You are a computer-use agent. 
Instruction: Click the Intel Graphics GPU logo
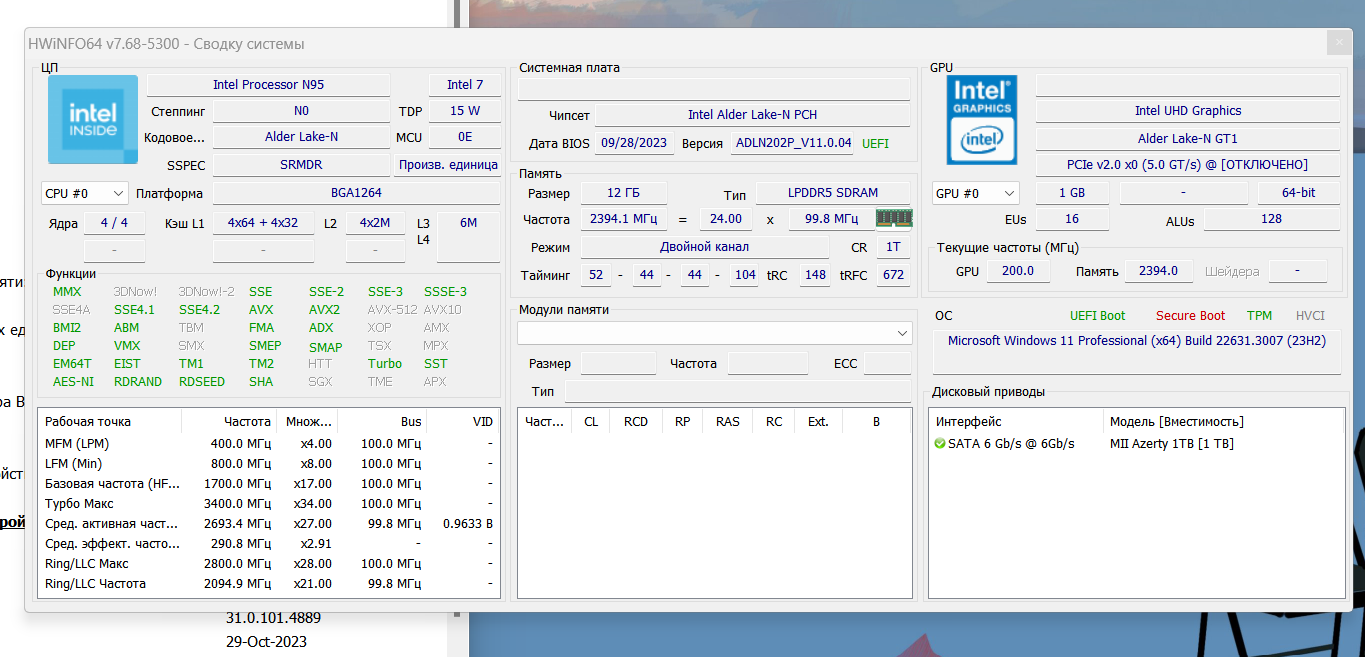point(983,120)
